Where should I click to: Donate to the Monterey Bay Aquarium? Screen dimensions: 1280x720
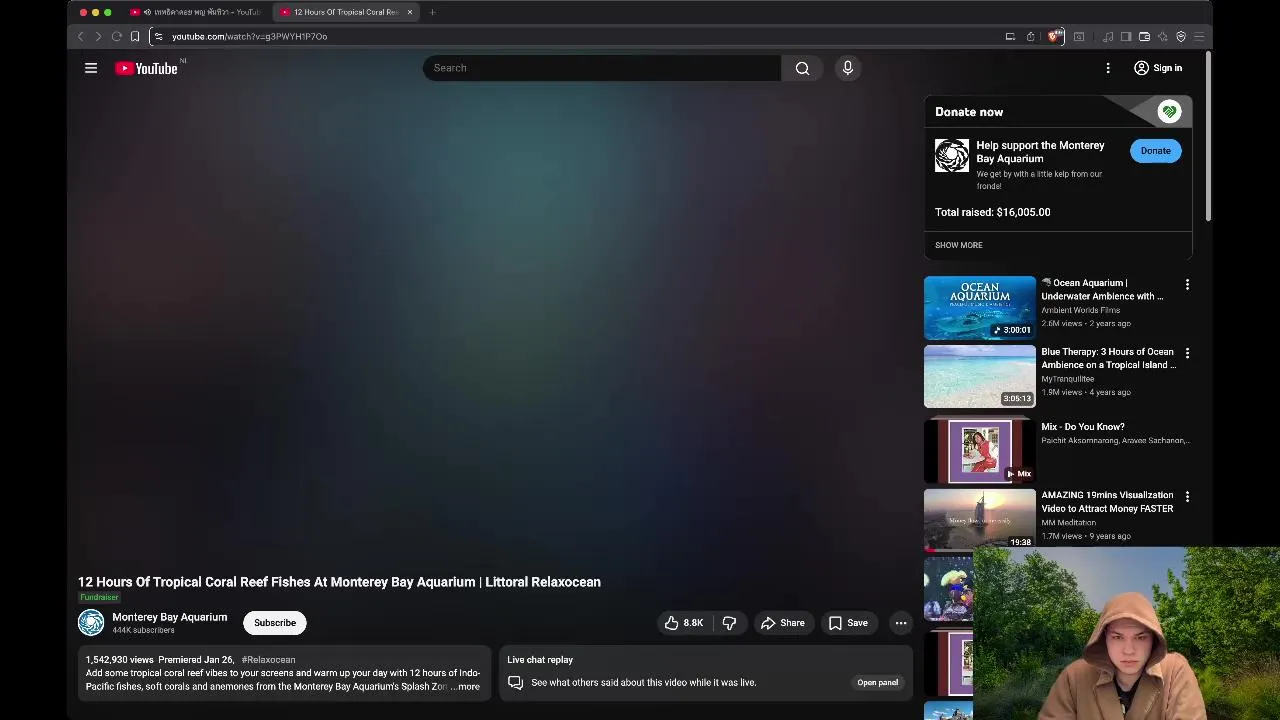[x=1155, y=151]
